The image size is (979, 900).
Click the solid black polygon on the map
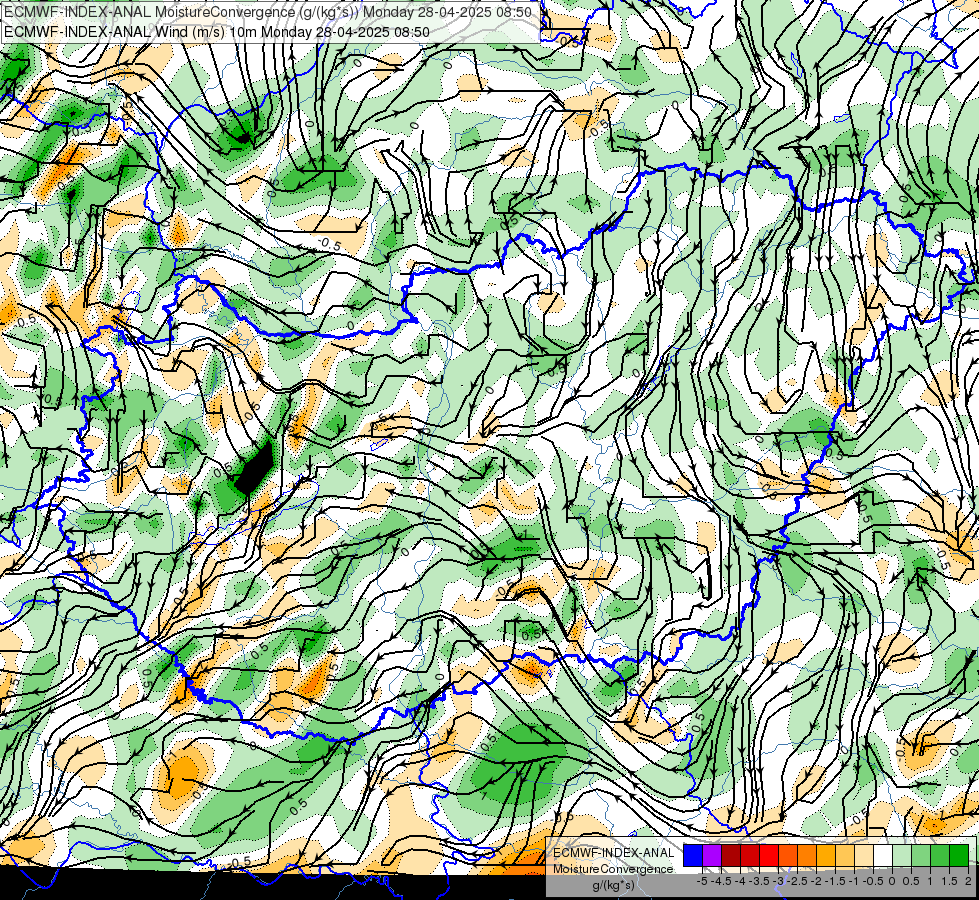point(254,467)
